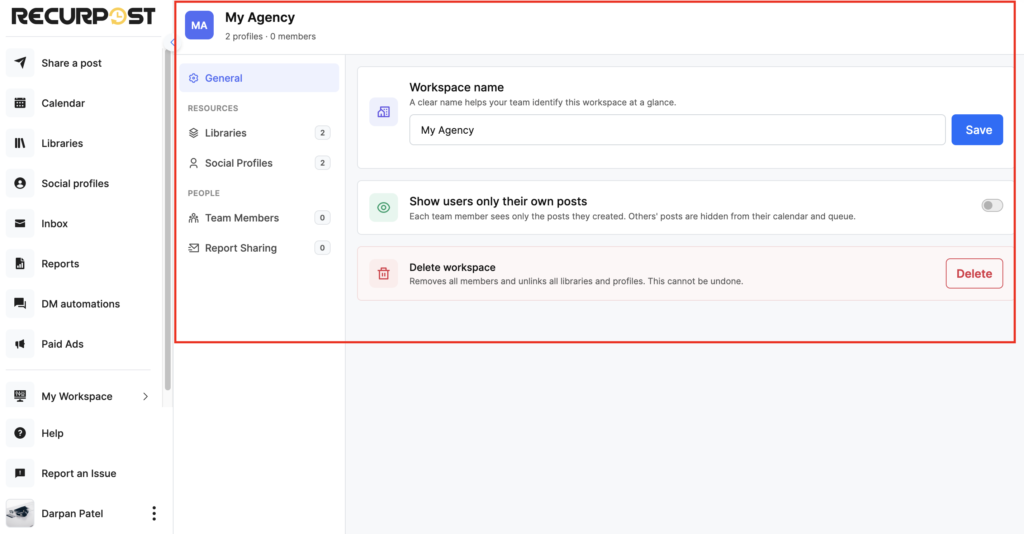1024x534 pixels.
Task: Expand the My Workspace chevron
Action: tap(146, 396)
